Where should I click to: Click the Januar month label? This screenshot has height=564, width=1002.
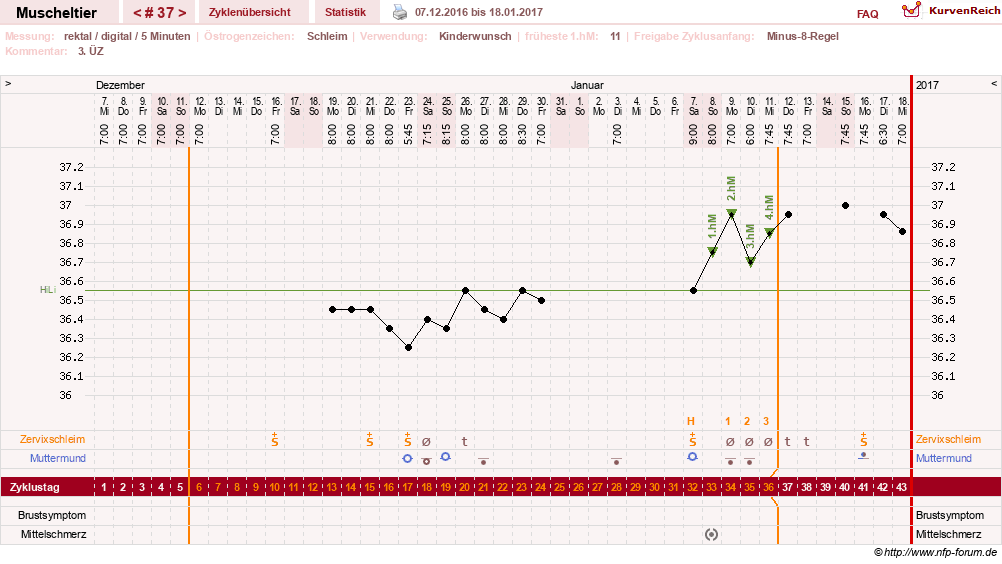[x=587, y=85]
